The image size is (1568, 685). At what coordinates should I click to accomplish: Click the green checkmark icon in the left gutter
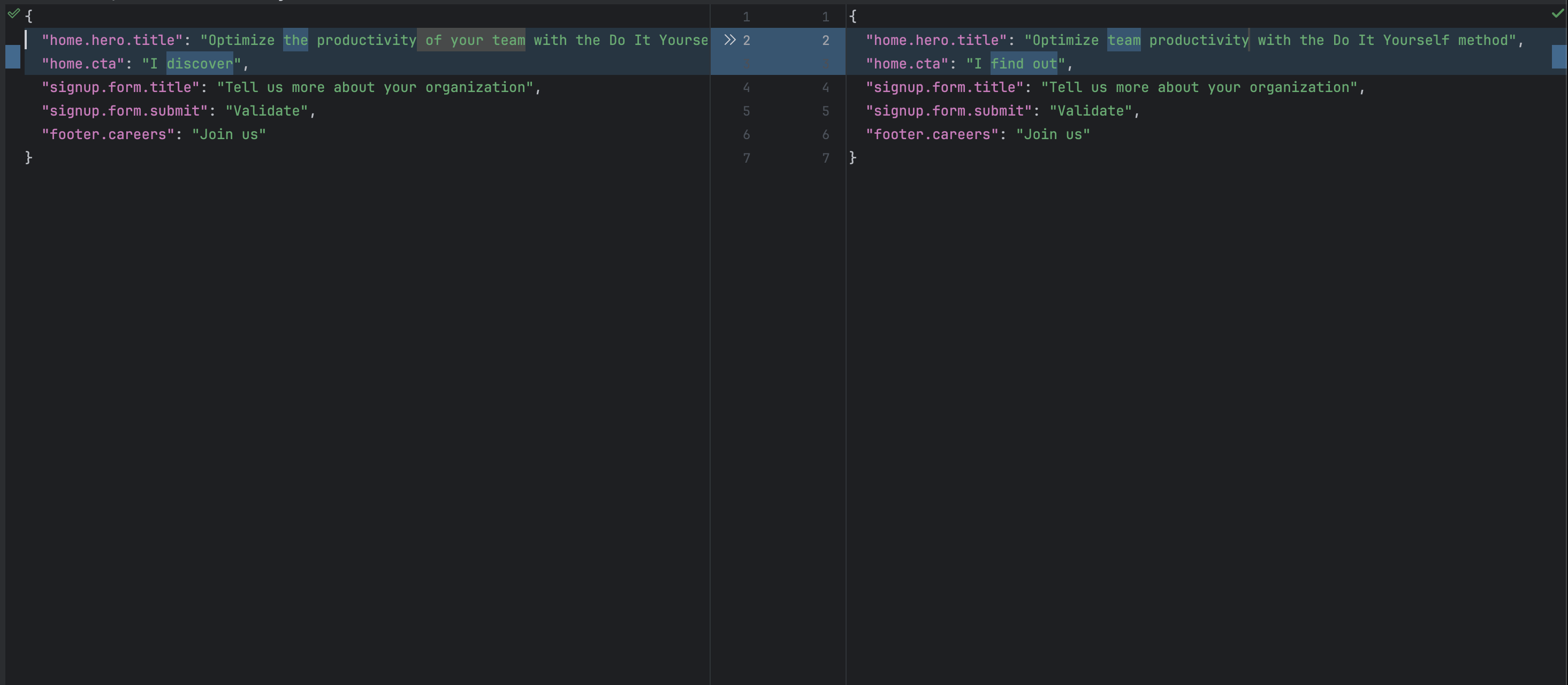(x=13, y=13)
